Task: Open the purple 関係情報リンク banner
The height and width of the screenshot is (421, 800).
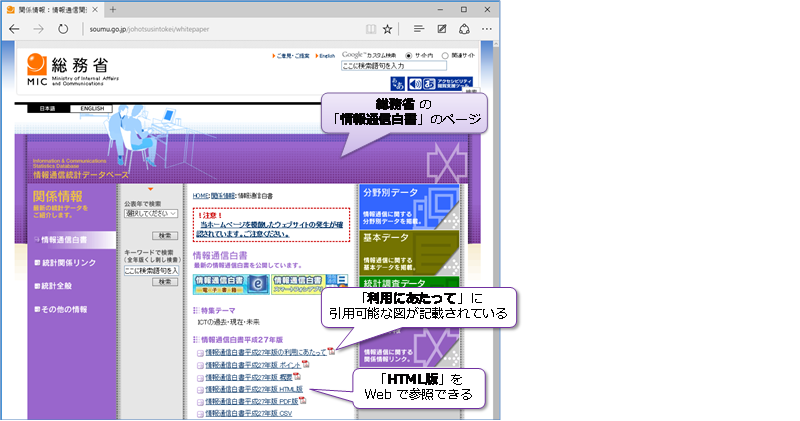Action: pyautogui.click(x=409, y=349)
